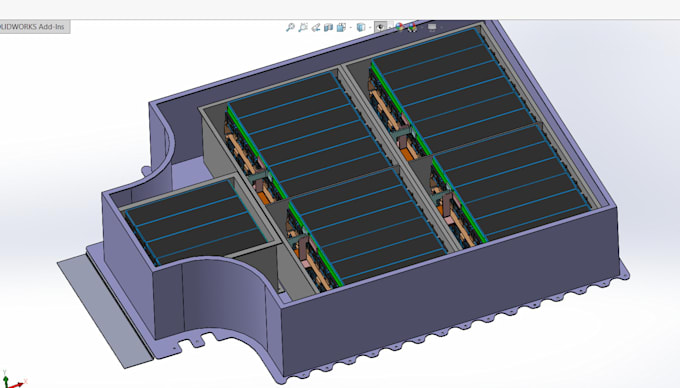Viewport: 680px width, 388px height.
Task: Click the Display Style cube icon
Action: coord(361,27)
